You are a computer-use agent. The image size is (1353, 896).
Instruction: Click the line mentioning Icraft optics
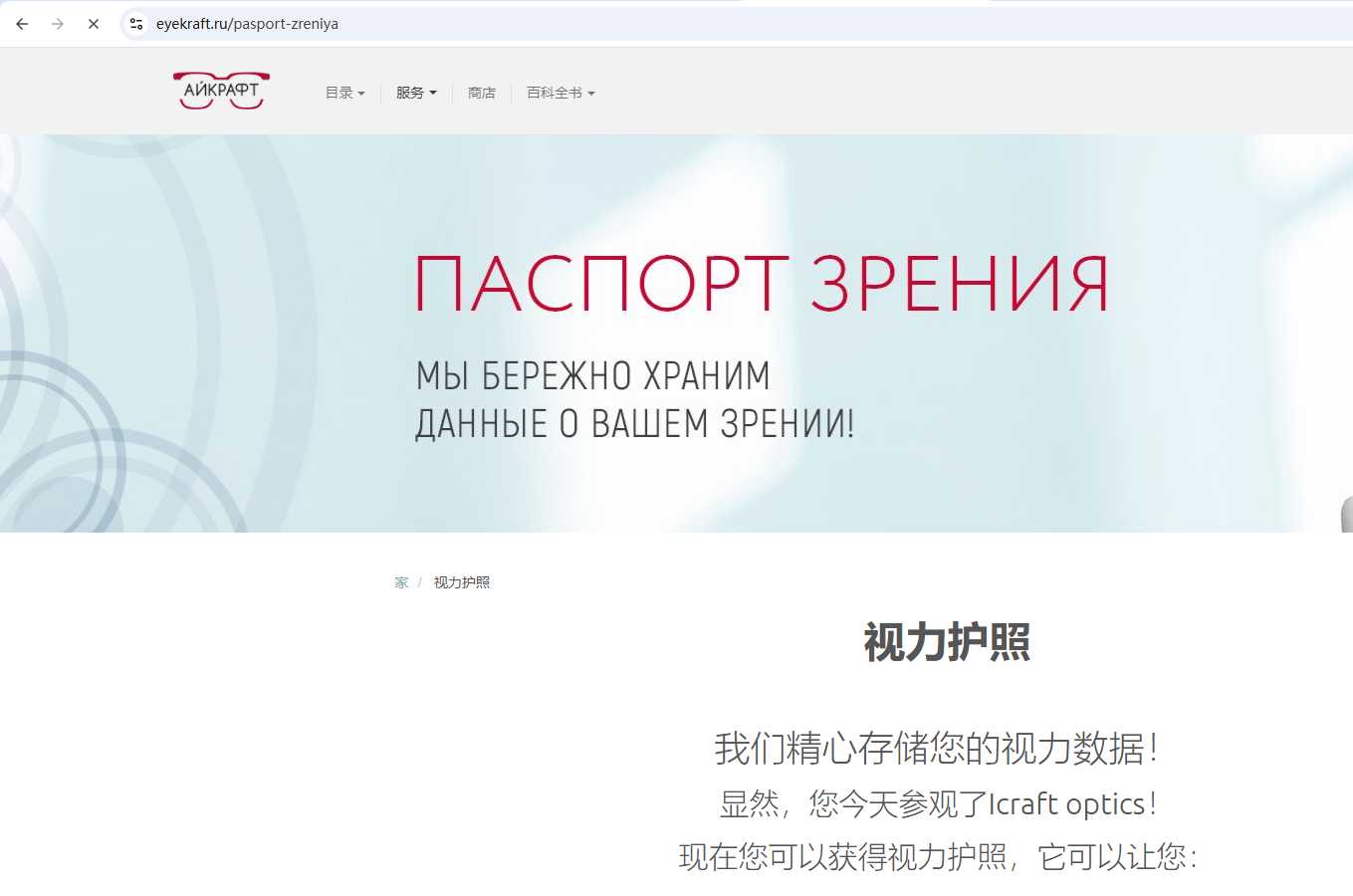coord(939,803)
